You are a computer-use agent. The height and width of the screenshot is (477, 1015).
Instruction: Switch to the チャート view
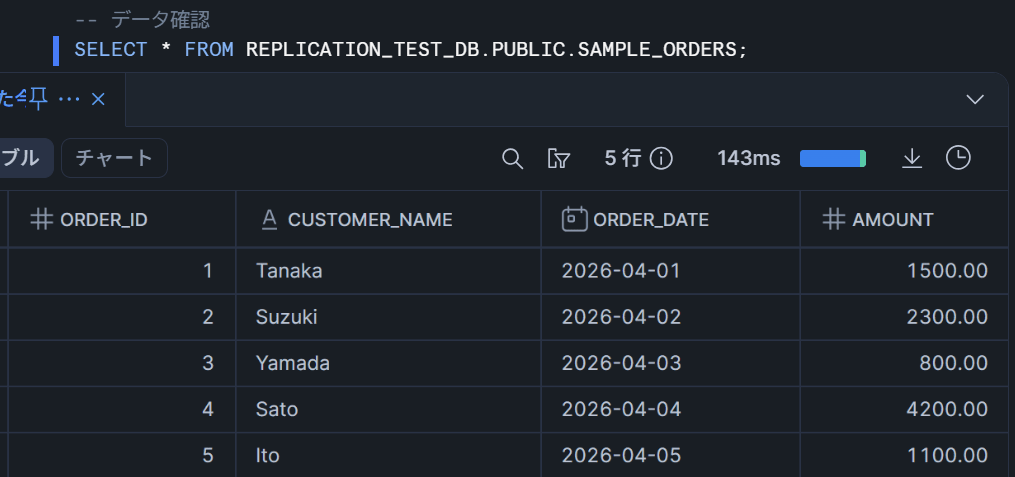114,158
